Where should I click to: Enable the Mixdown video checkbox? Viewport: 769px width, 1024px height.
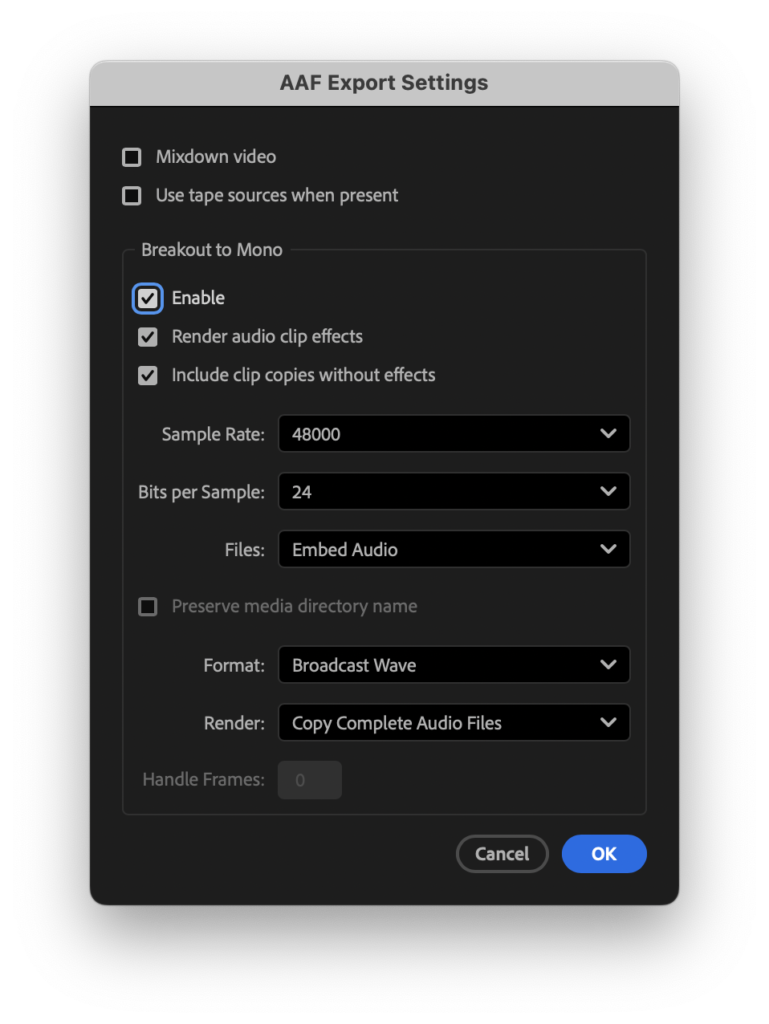[131, 157]
